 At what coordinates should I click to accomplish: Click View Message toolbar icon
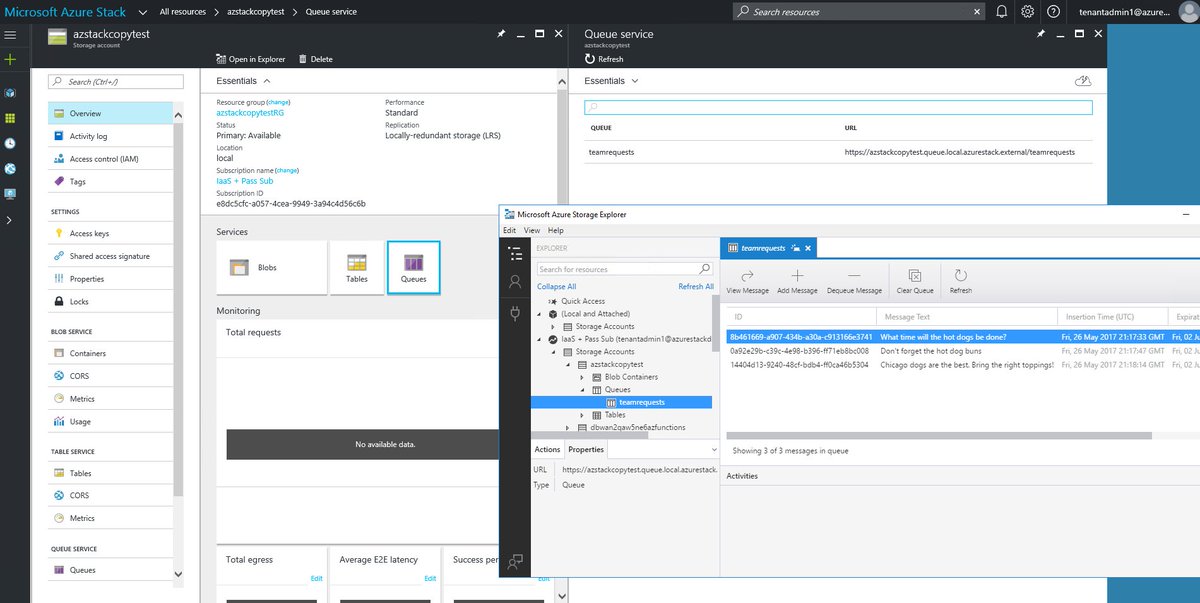click(x=747, y=281)
